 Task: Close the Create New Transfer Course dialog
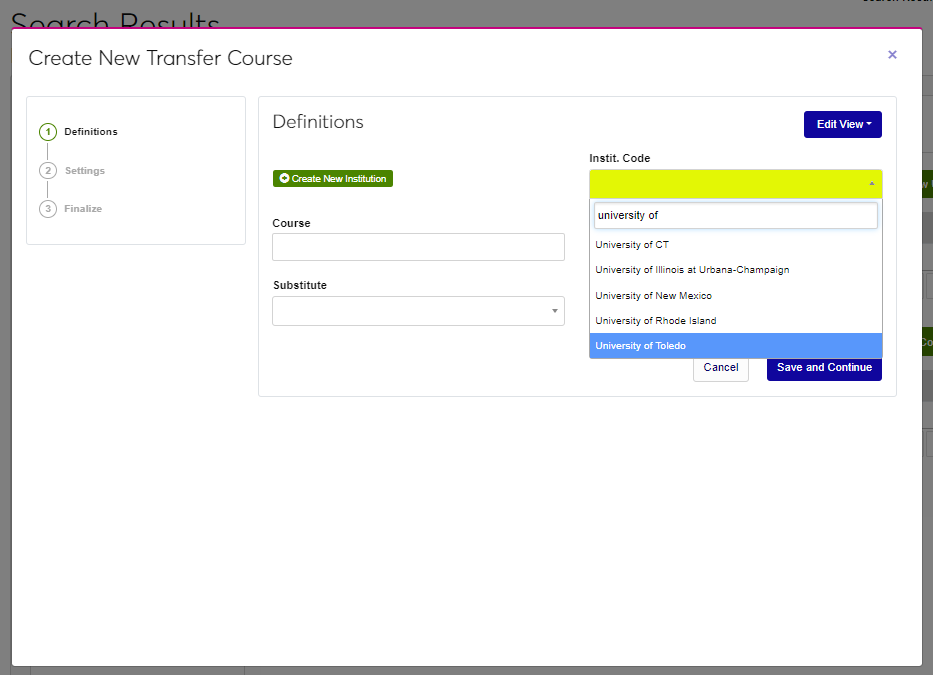tap(892, 55)
